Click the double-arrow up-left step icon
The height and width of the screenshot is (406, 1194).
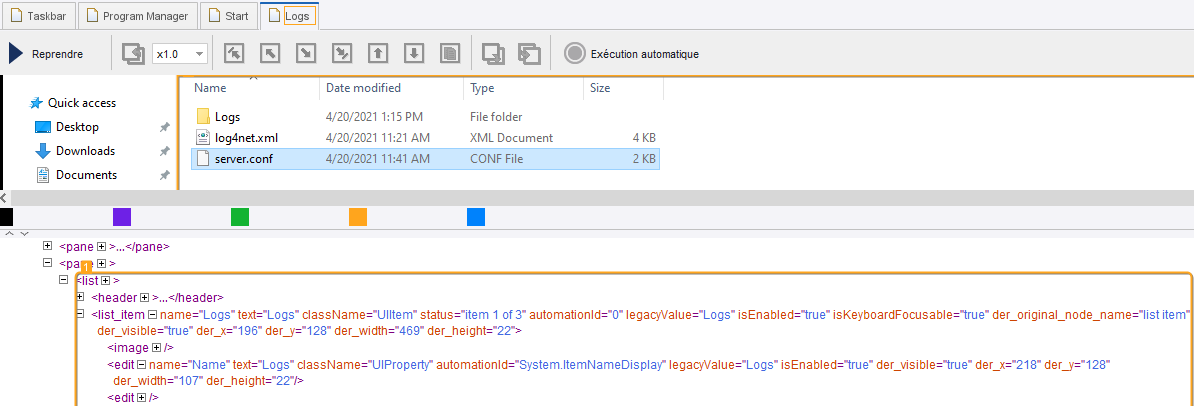234,53
